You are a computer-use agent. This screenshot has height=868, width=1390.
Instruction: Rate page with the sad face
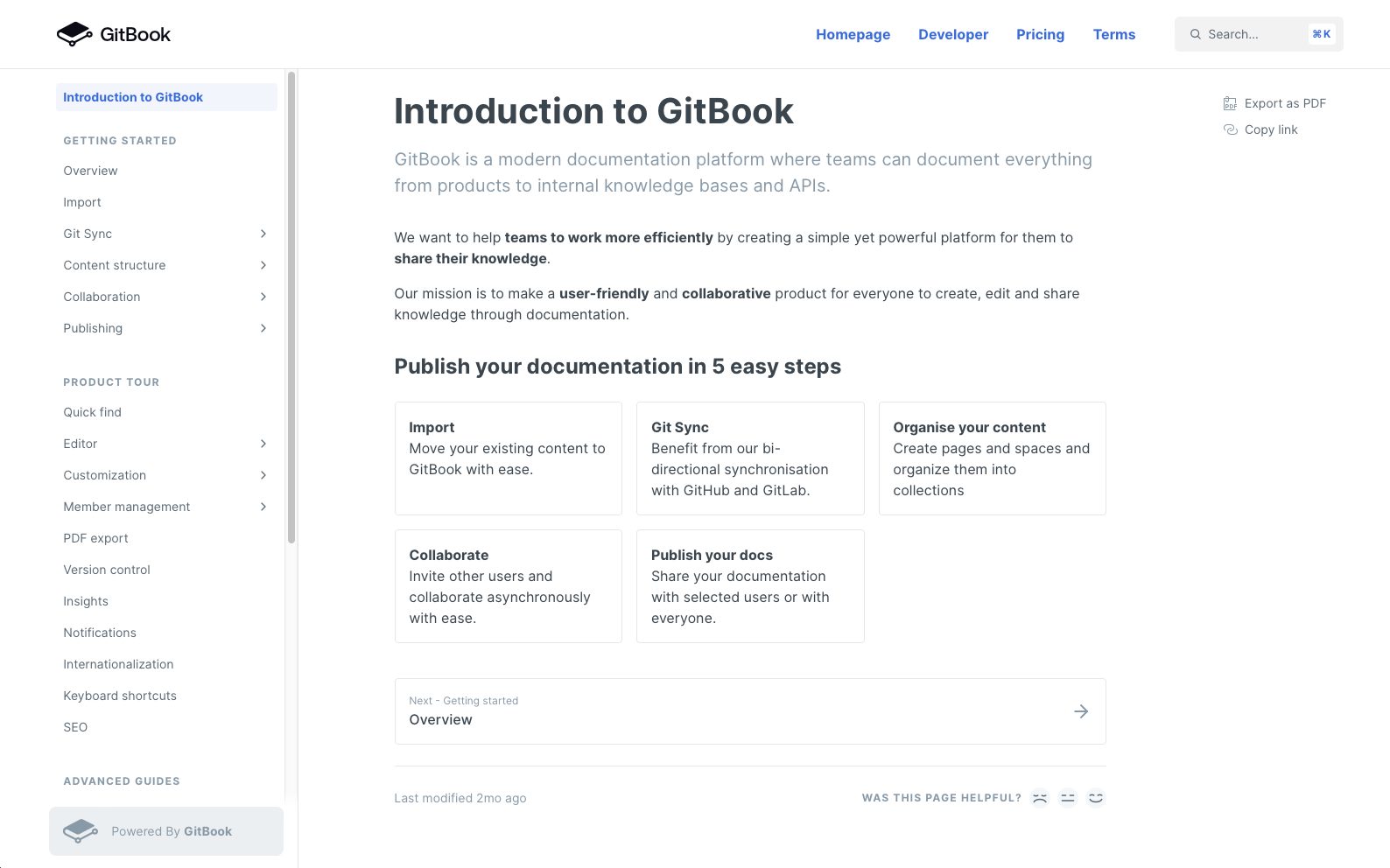pos(1040,798)
